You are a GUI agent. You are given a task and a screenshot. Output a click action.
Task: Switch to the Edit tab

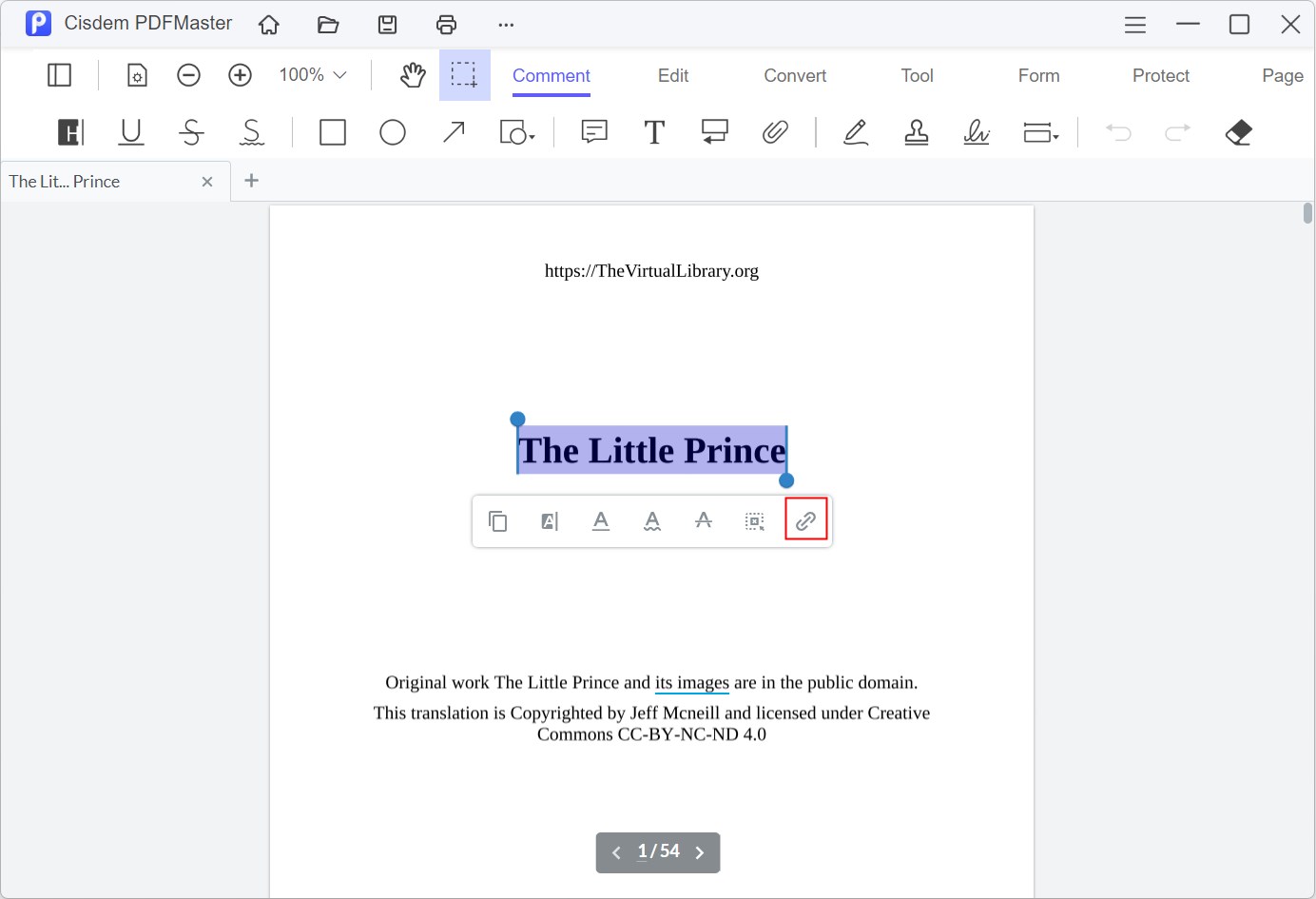coord(672,75)
